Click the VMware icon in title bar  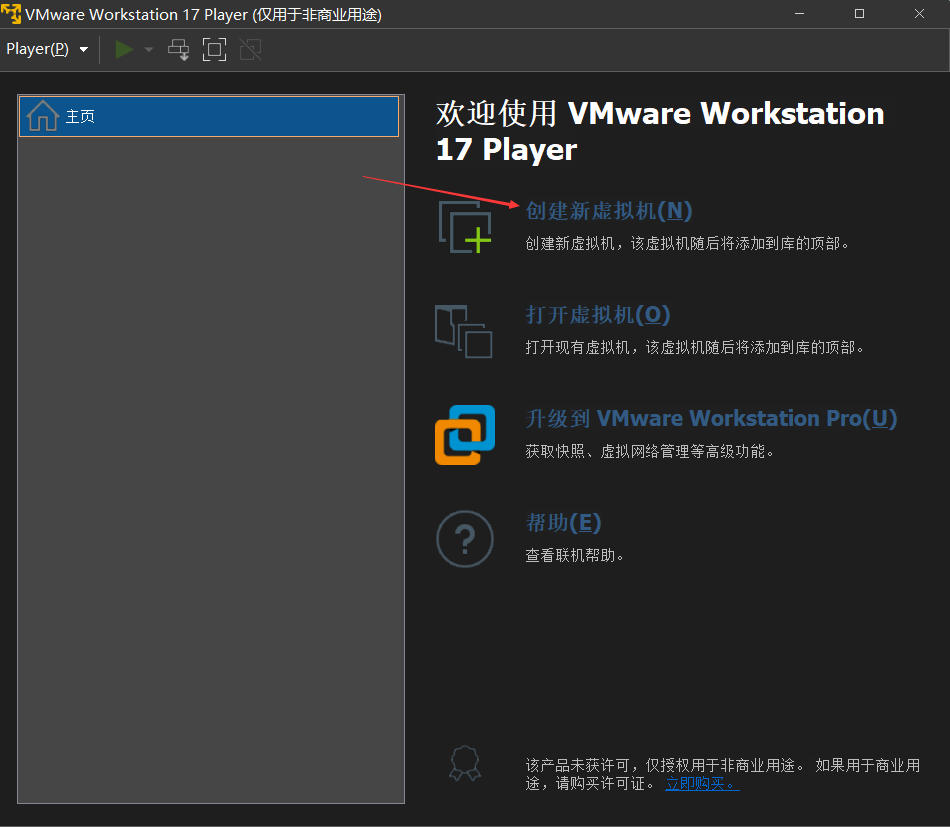pos(12,14)
